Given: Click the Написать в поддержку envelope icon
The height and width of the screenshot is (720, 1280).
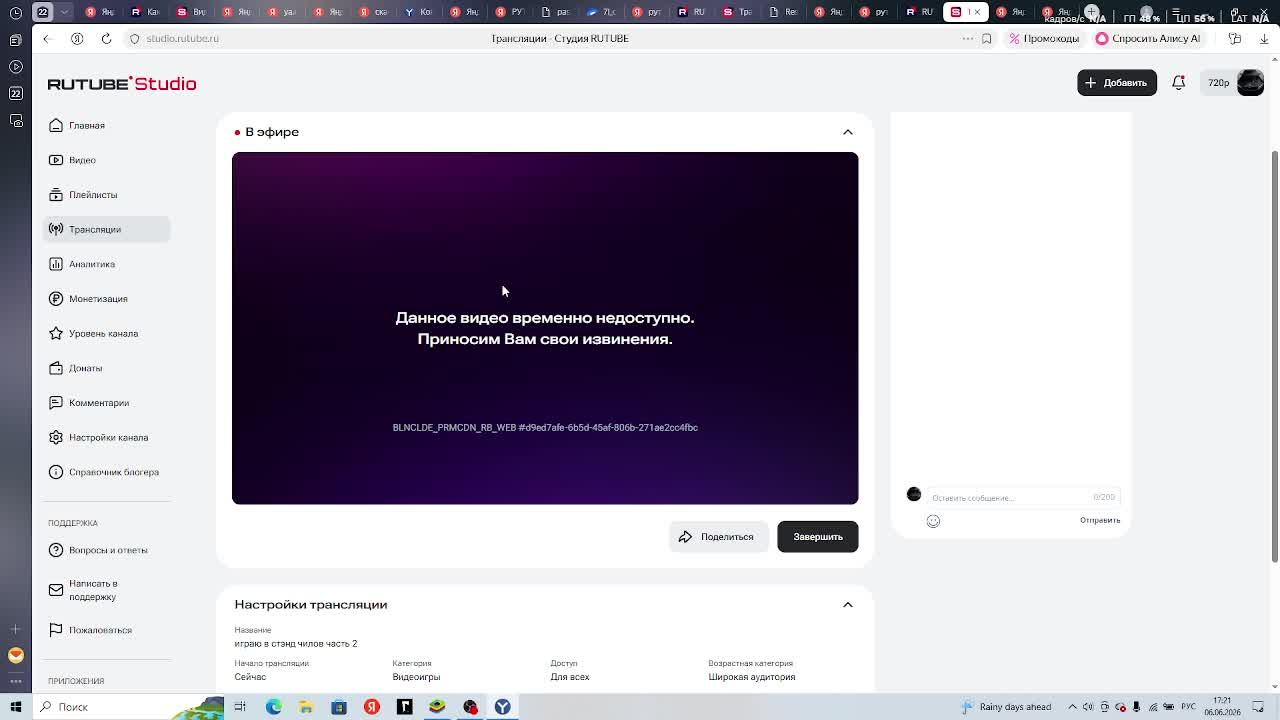Looking at the screenshot, I should coord(56,590).
